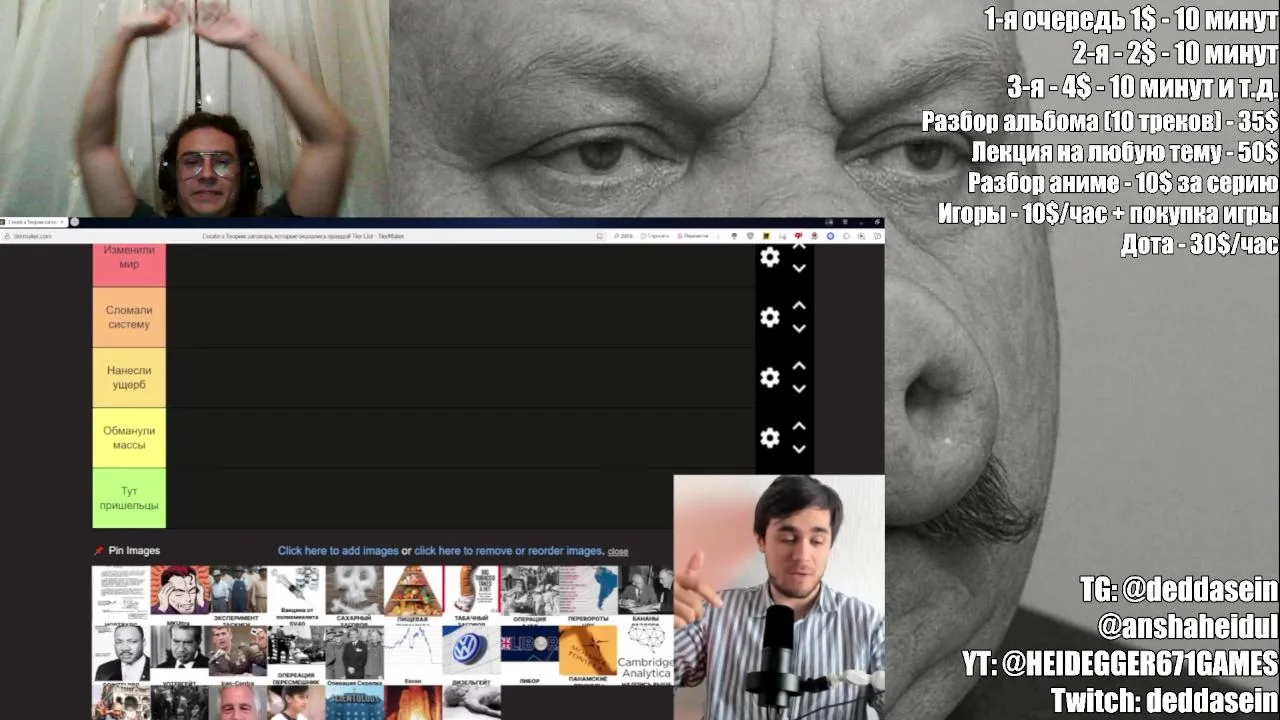Image resolution: width=1280 pixels, height=720 pixels.
Task: Click the orange Сломали систему tier label
Action: point(129,317)
